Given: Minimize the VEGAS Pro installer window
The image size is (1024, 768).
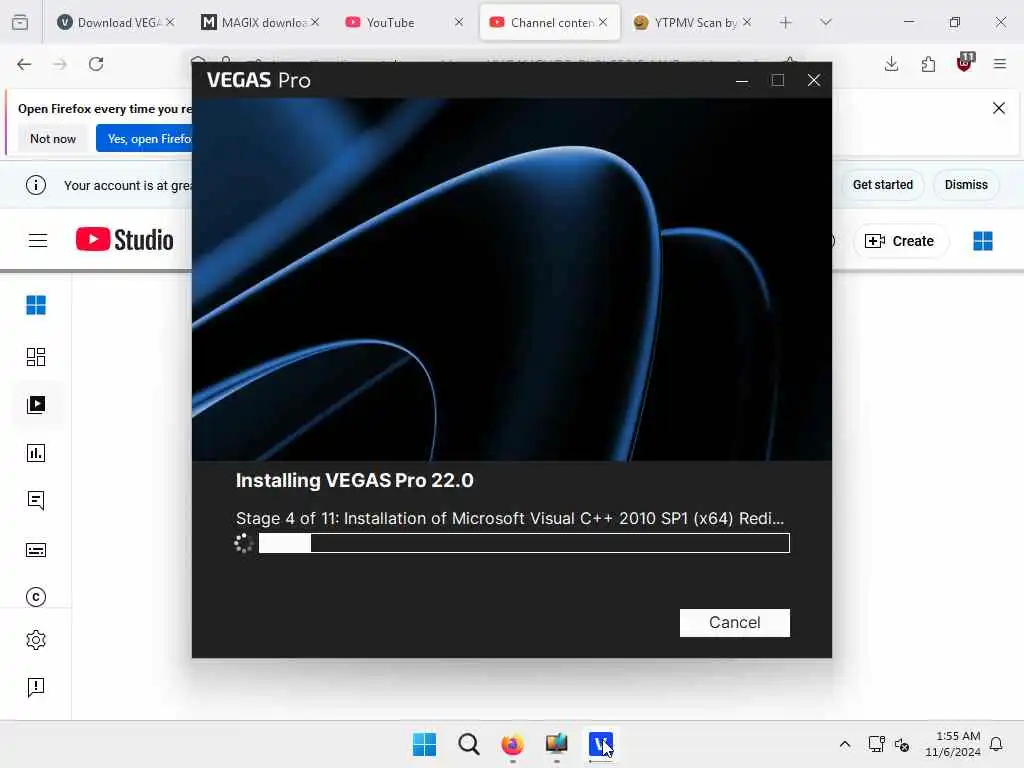Looking at the screenshot, I should point(742,80).
